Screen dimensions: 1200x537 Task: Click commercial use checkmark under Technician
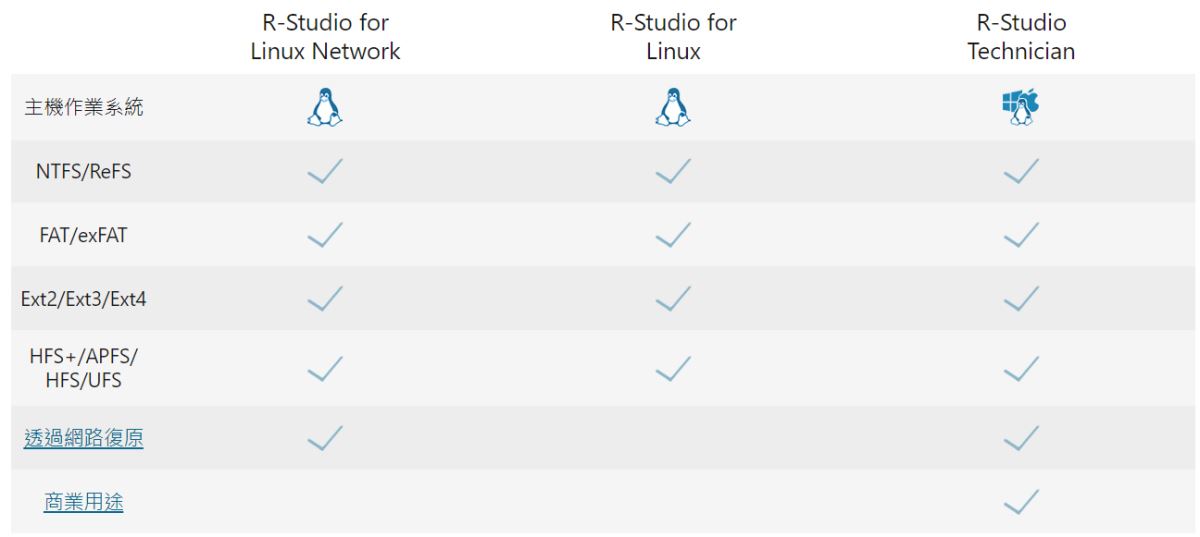pyautogui.click(x=1021, y=502)
